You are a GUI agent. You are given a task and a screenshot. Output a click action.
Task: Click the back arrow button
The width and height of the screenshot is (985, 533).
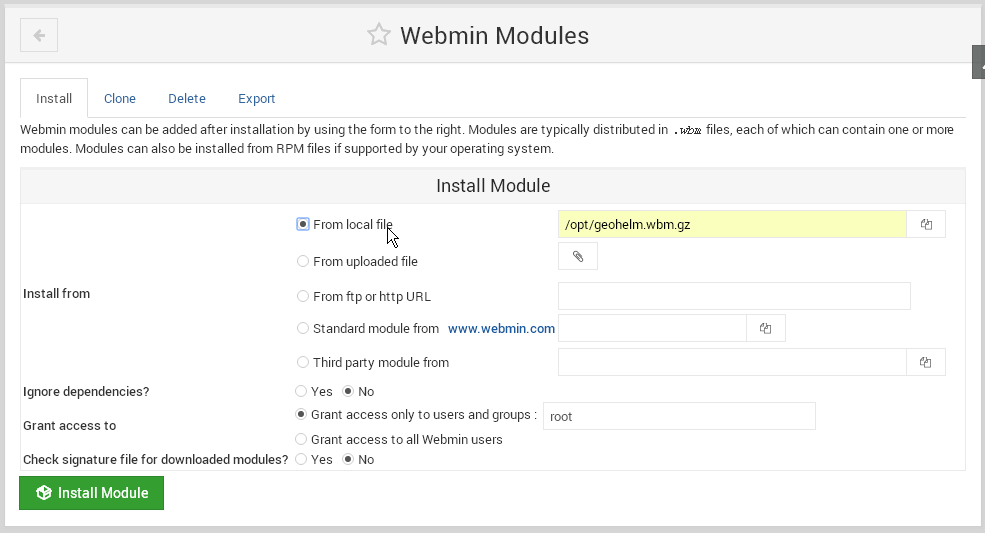pos(39,35)
